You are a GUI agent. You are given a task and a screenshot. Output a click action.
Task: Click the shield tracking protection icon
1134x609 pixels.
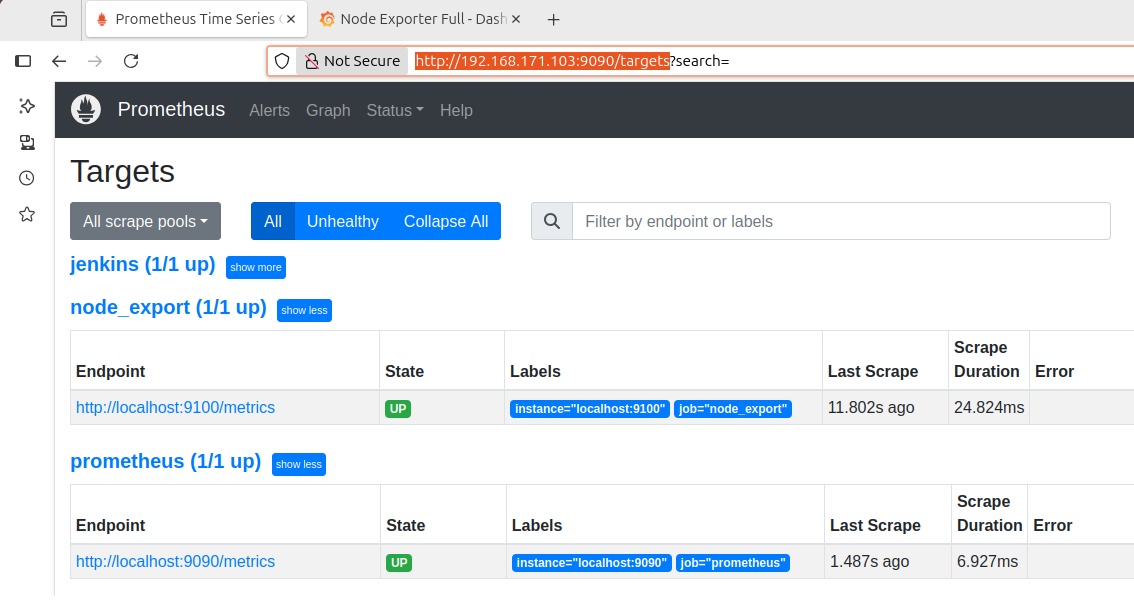(x=282, y=61)
